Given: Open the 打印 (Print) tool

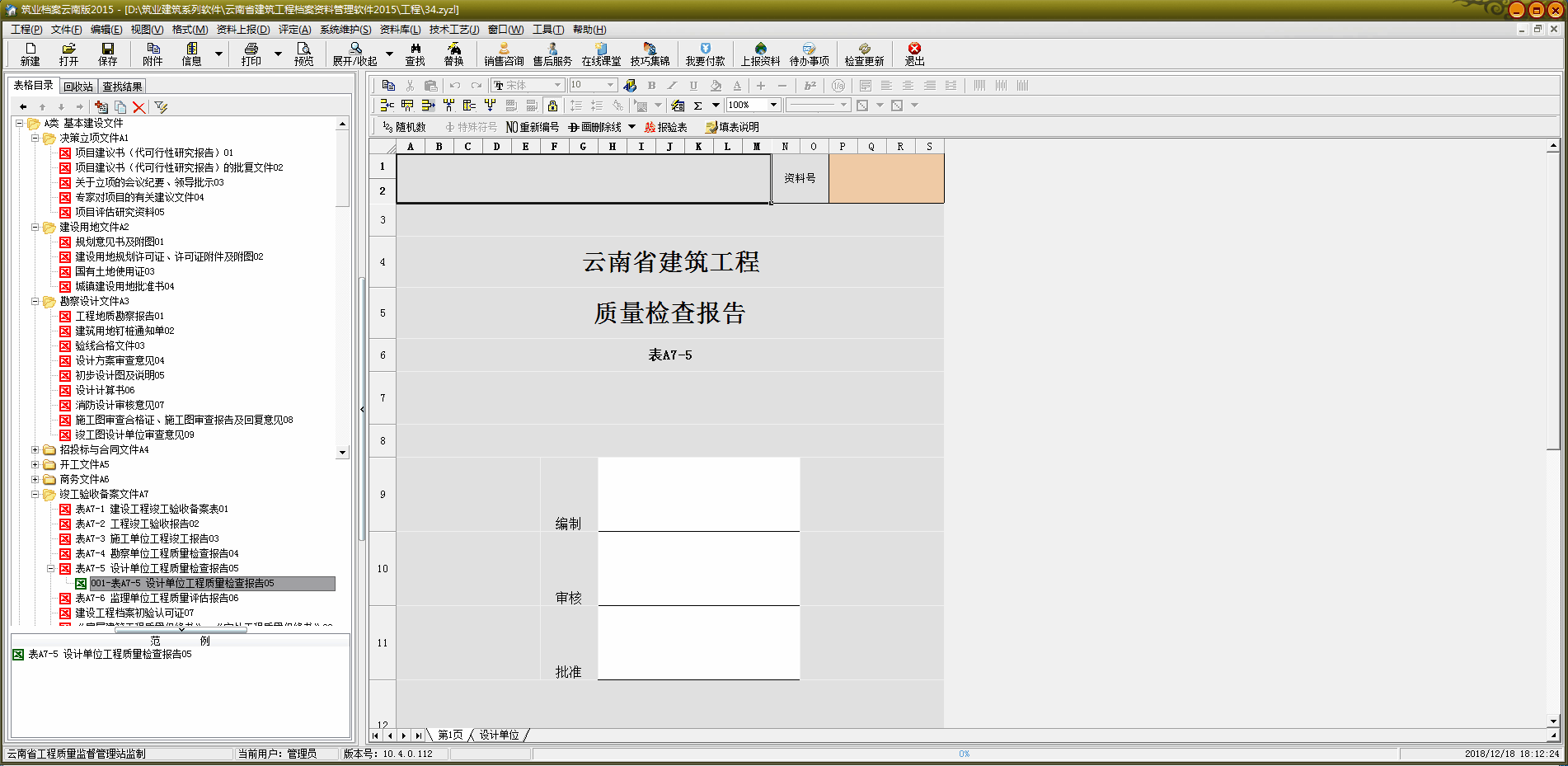Looking at the screenshot, I should tap(251, 54).
